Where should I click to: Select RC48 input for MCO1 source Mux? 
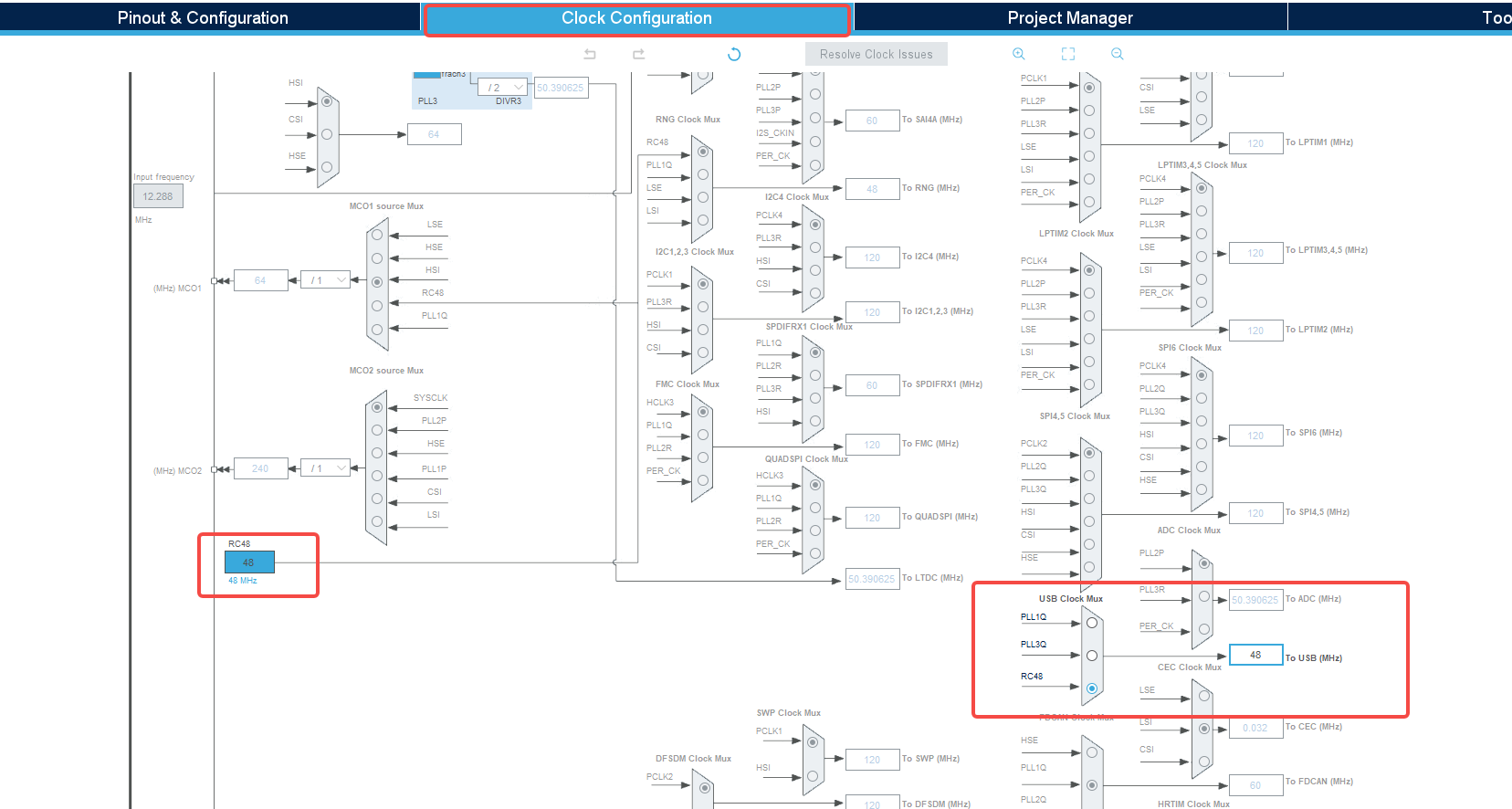(377, 305)
